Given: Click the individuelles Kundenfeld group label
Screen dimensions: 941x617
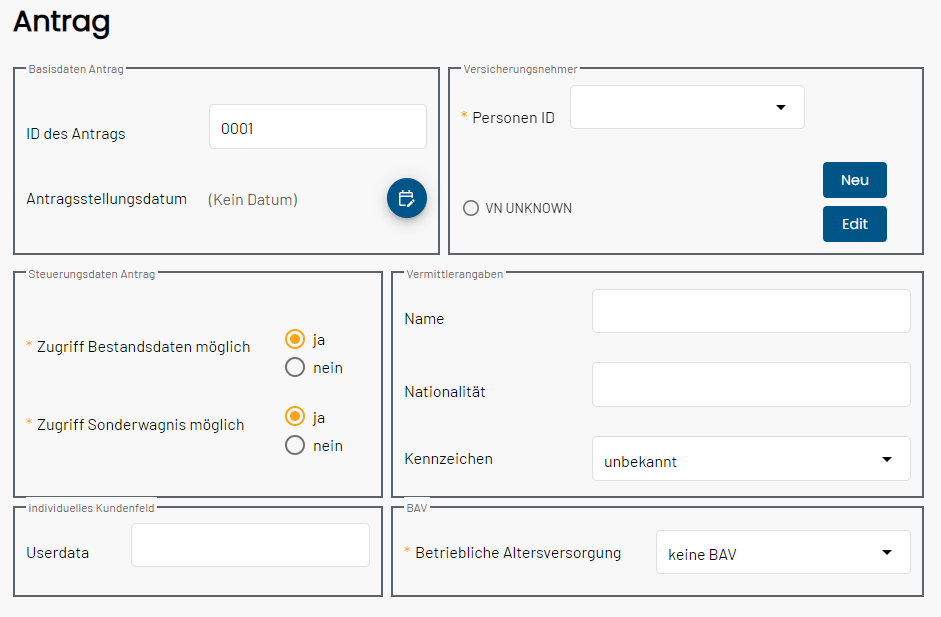Looking at the screenshot, I should pos(91,508).
